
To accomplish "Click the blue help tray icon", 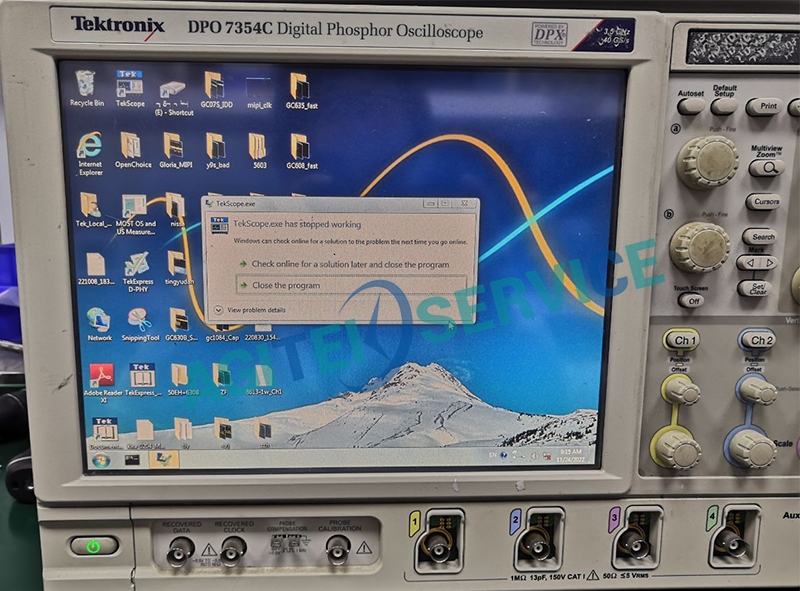I will (504, 455).
